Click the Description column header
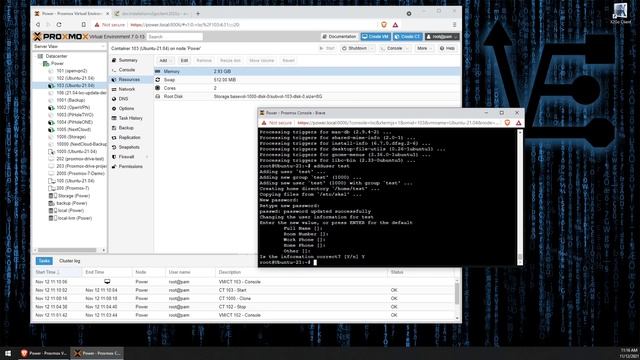This screenshot has width=640, height=360. pyautogui.click(x=301, y=272)
